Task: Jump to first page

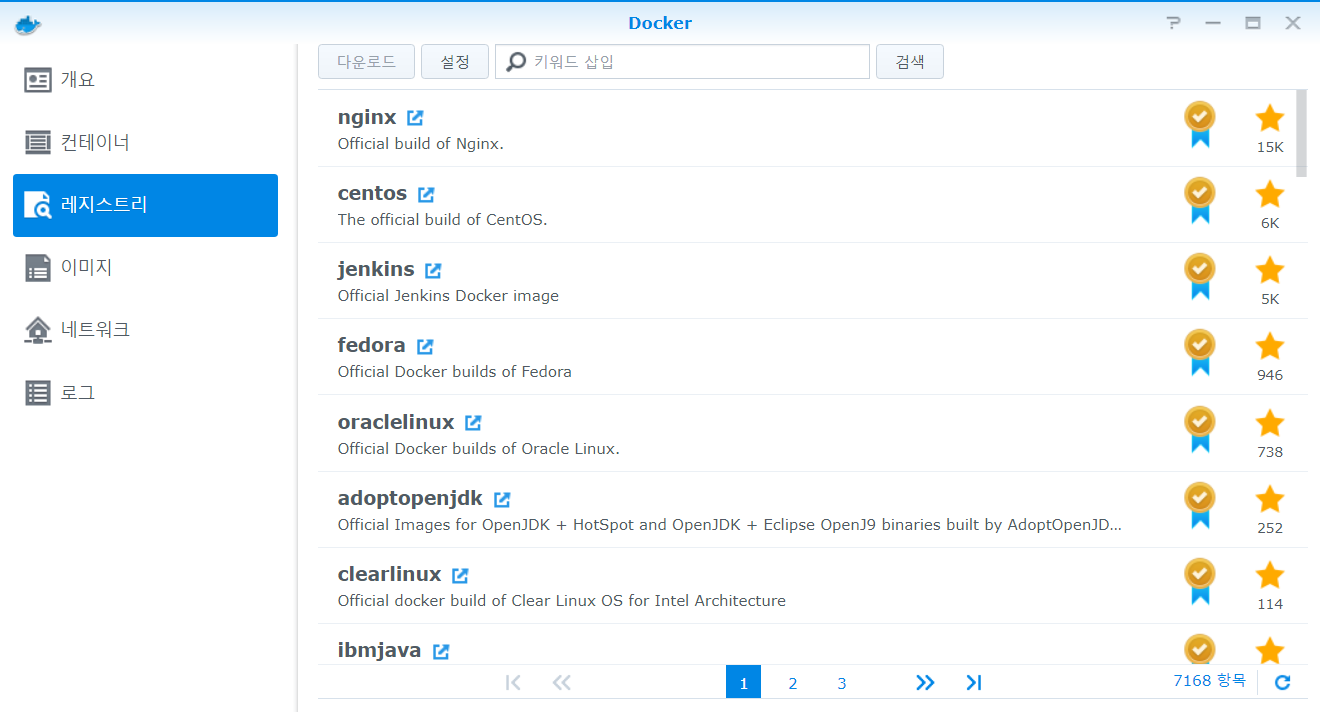Action: click(513, 683)
